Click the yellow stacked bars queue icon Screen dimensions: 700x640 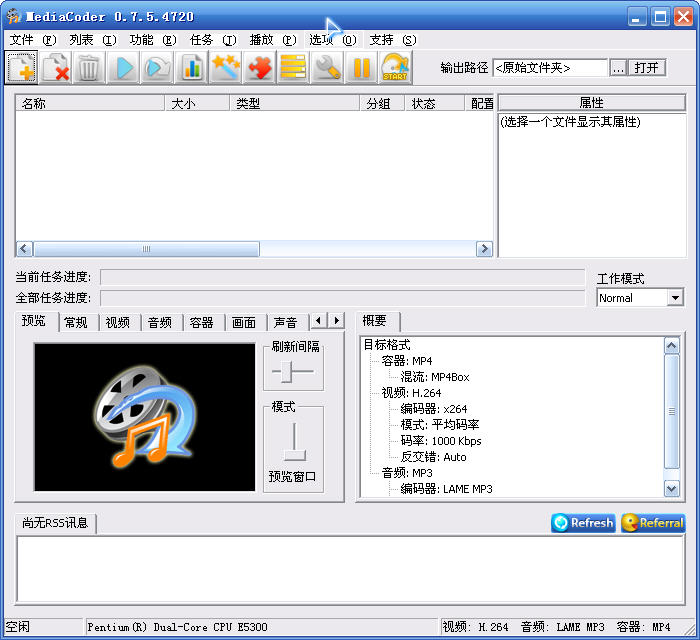pos(293,68)
